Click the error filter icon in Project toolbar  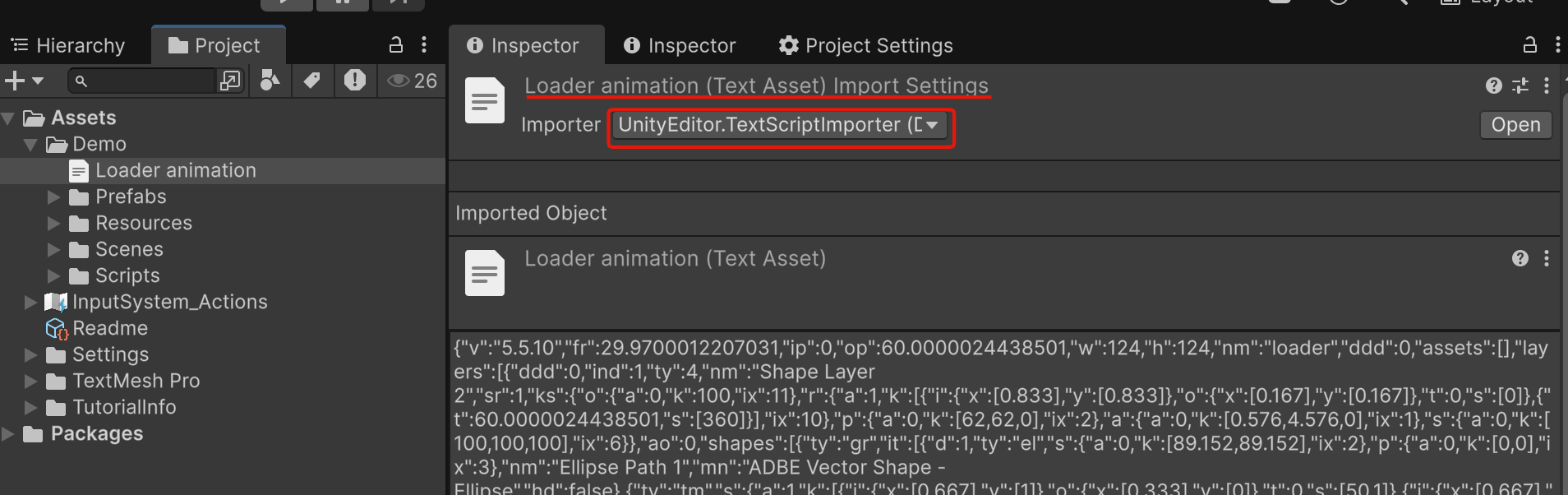pyautogui.click(x=355, y=80)
